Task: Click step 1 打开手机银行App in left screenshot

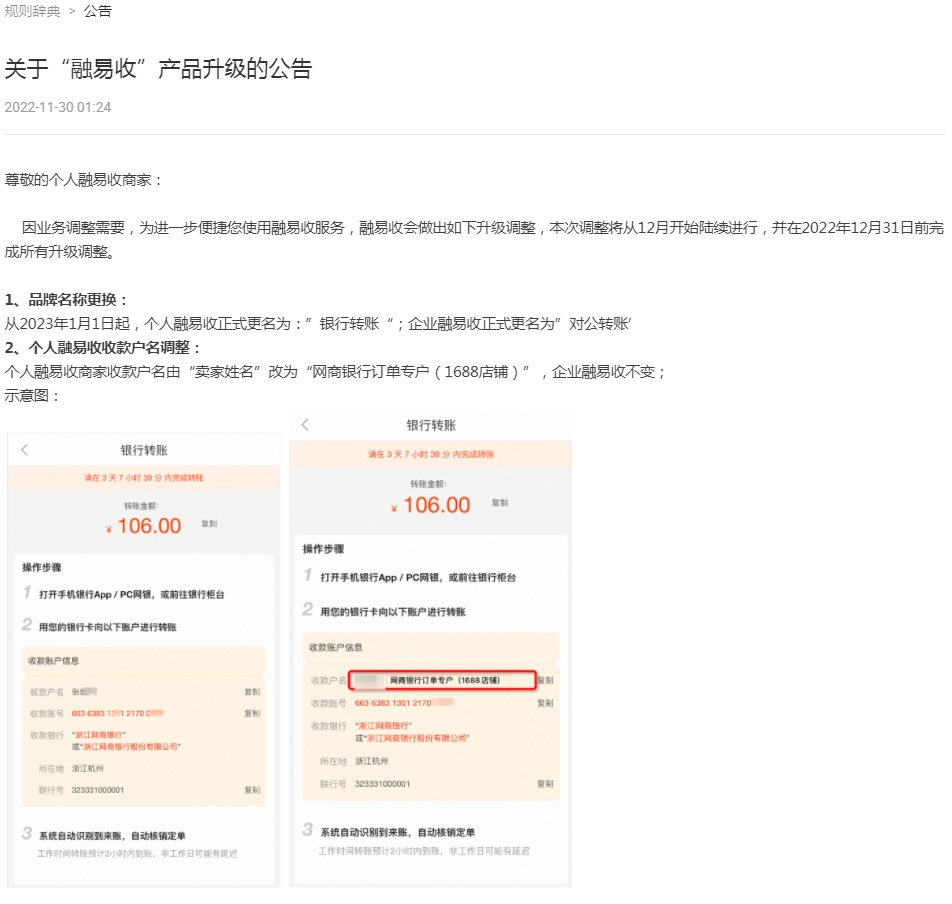Action: coord(132,594)
